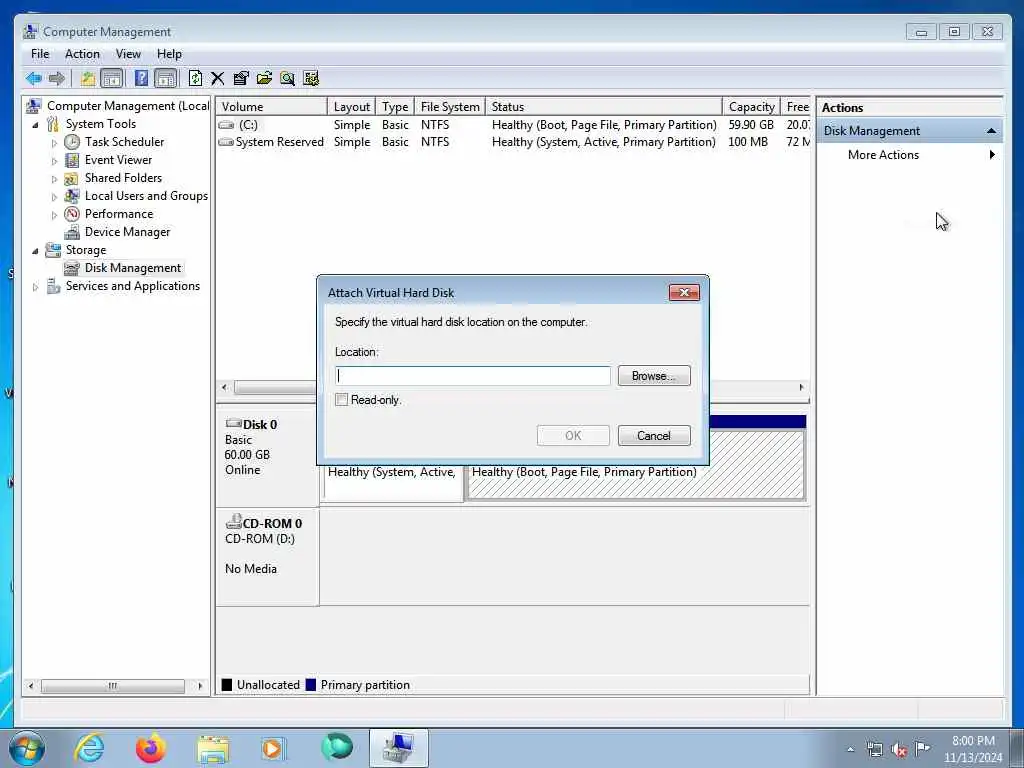Open Windows Explorer folder taskbar icon

coord(213,749)
